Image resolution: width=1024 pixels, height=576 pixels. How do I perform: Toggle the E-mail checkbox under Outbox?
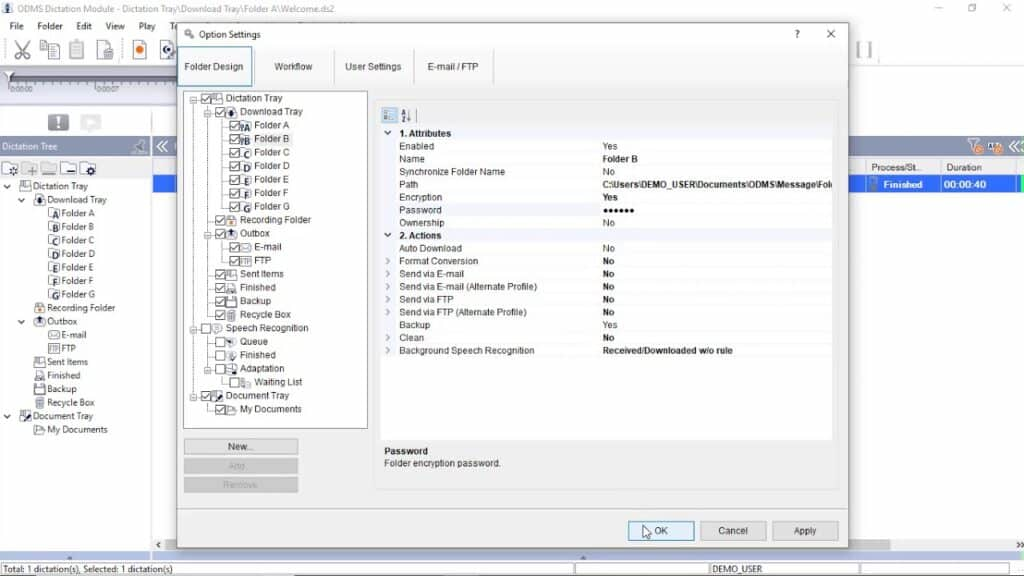click(x=234, y=247)
